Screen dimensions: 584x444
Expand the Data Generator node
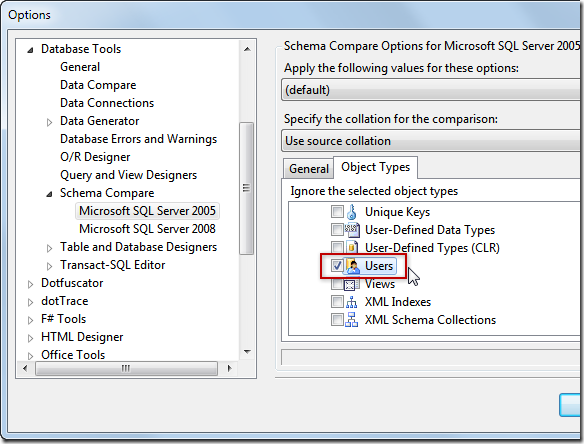[49, 122]
